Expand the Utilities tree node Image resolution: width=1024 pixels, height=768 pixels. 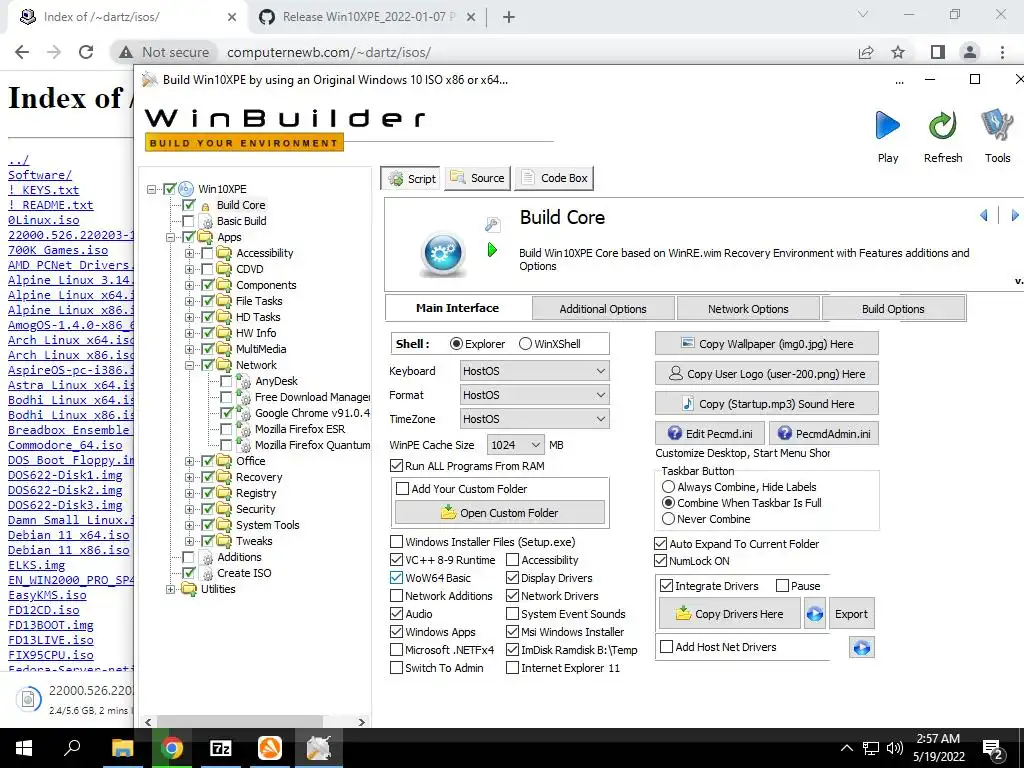click(x=170, y=589)
